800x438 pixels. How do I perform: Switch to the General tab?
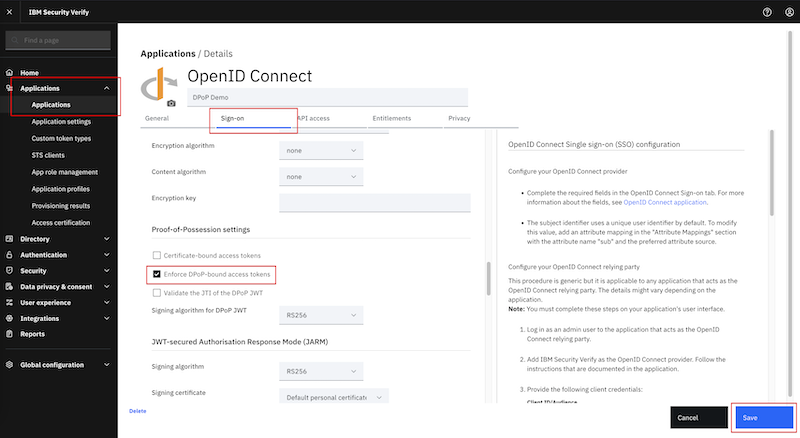[x=157, y=118]
